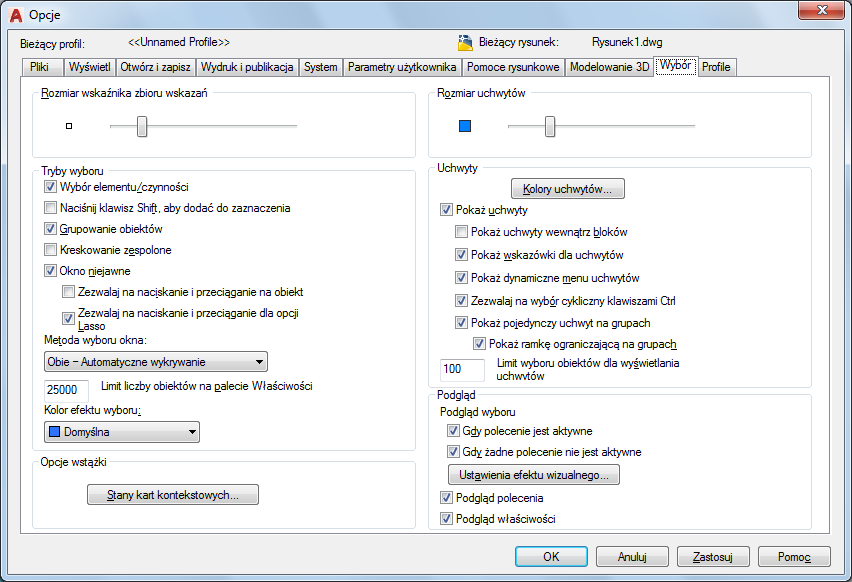
Task: Click the grip size slider handle
Action: (549, 126)
